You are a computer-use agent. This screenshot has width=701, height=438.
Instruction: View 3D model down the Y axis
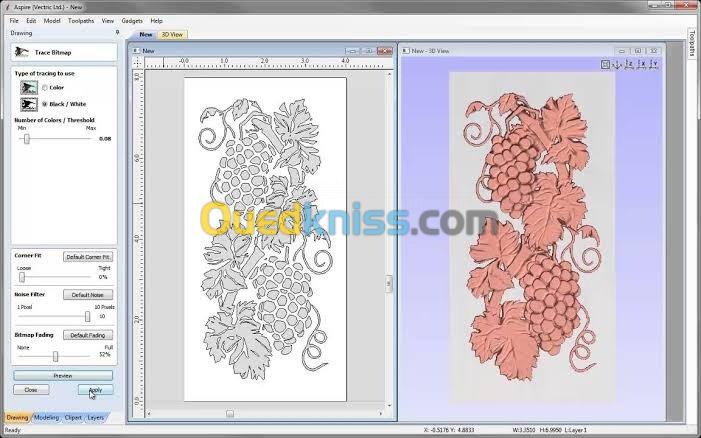[x=654, y=64]
